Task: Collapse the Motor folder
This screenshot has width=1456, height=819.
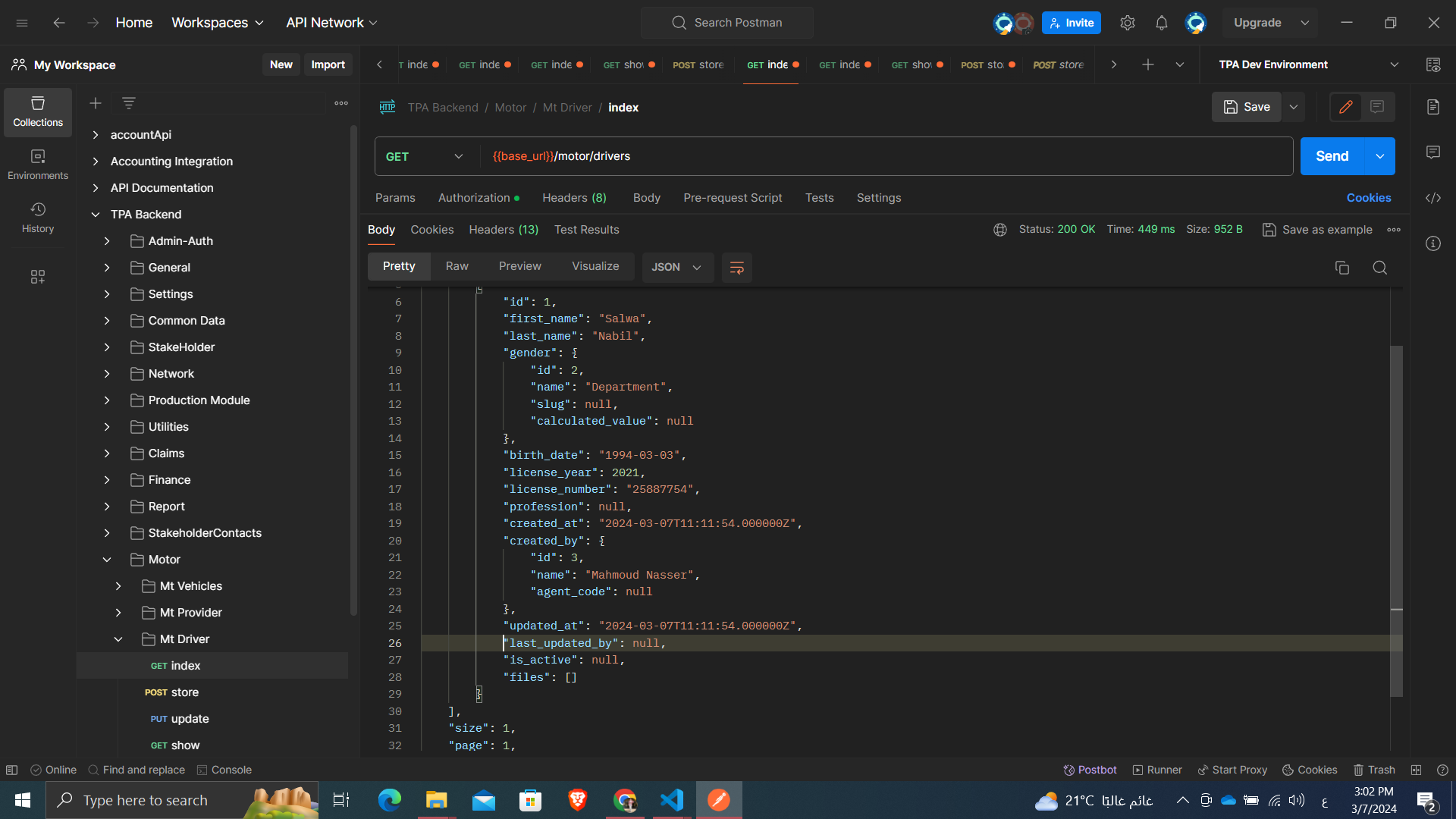Action: tap(107, 560)
